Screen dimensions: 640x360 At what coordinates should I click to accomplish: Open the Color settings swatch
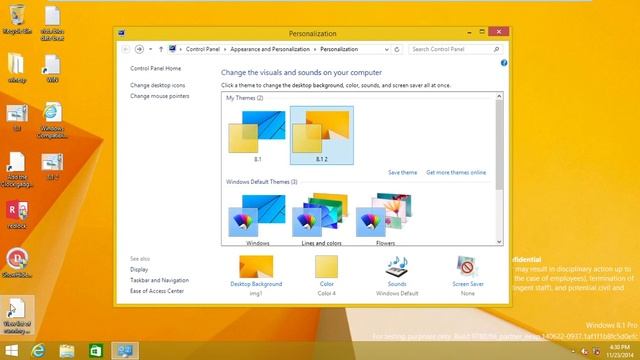327,267
